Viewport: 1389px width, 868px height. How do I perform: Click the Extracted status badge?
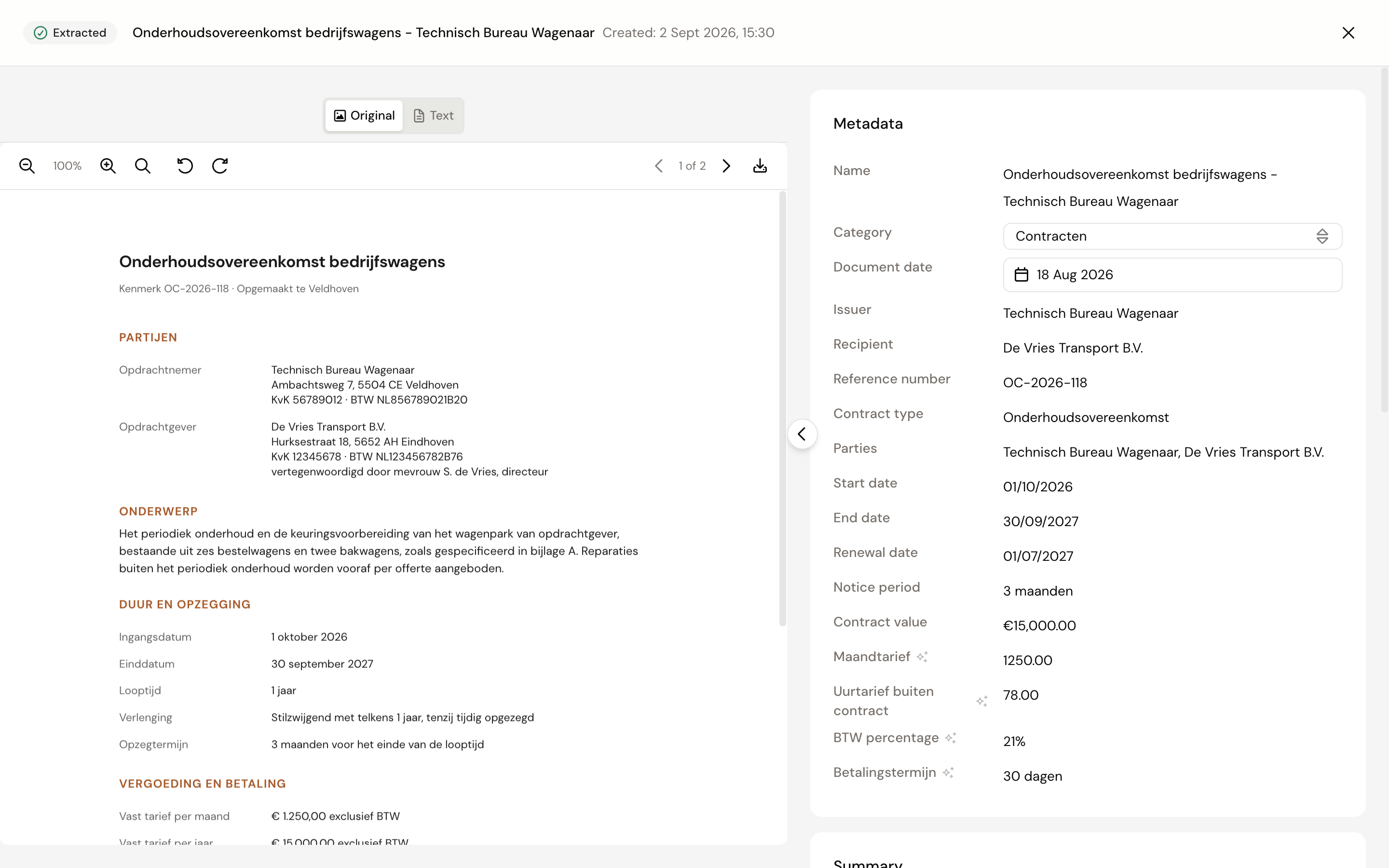click(x=70, y=33)
